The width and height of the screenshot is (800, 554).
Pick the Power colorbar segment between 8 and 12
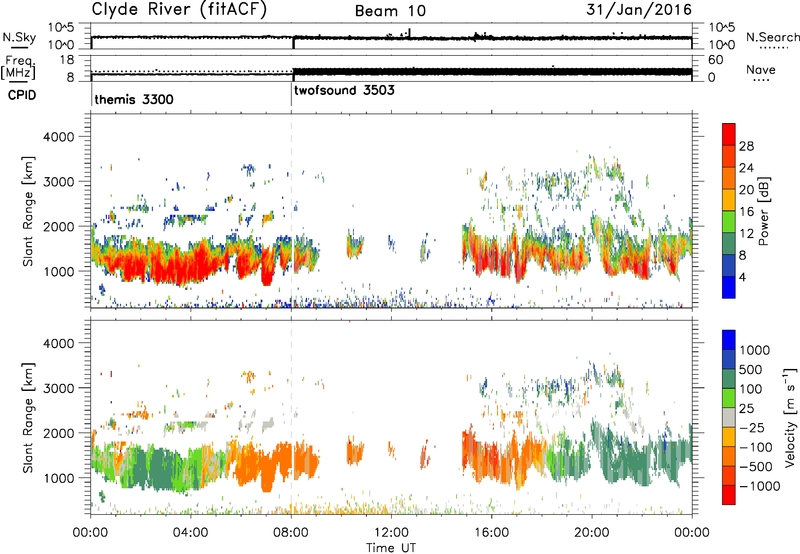[729, 244]
